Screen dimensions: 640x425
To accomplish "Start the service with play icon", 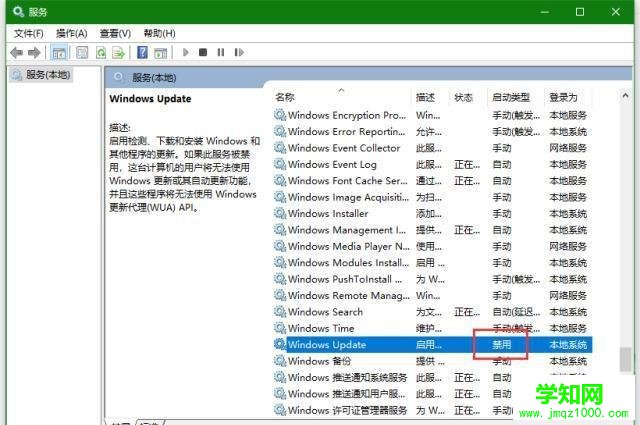I will (186, 52).
